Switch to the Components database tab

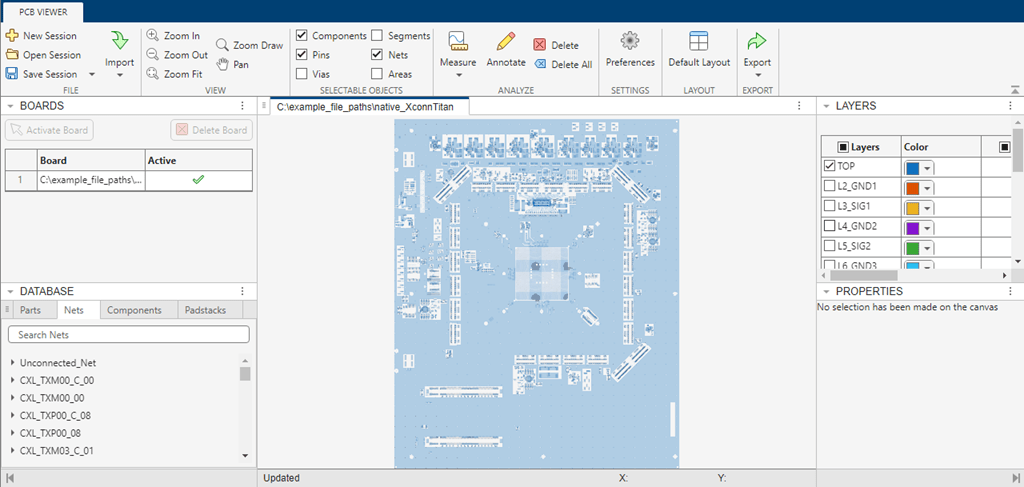pos(134,310)
